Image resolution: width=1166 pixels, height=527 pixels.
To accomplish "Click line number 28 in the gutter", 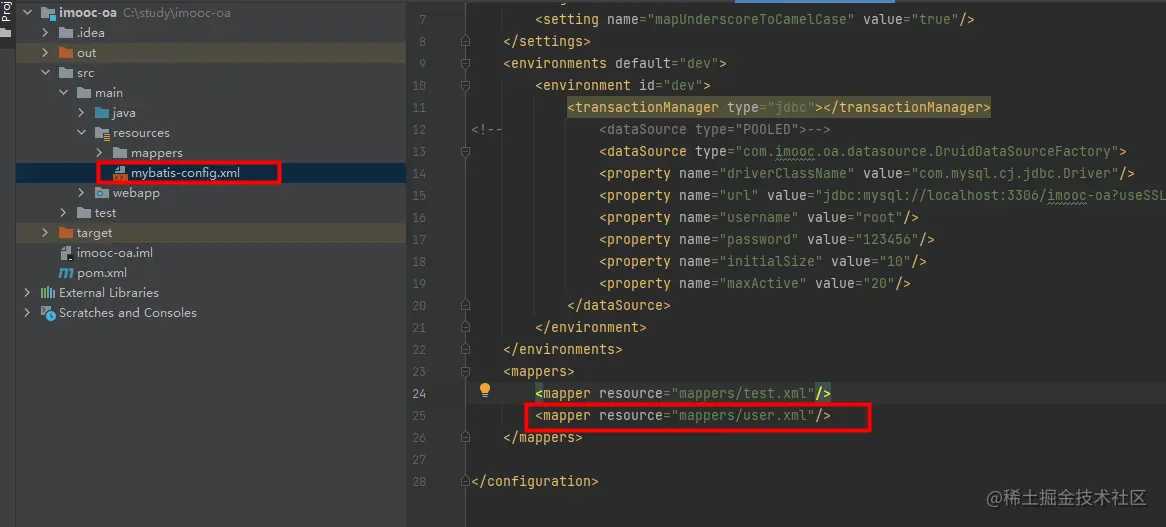I will click(419, 481).
